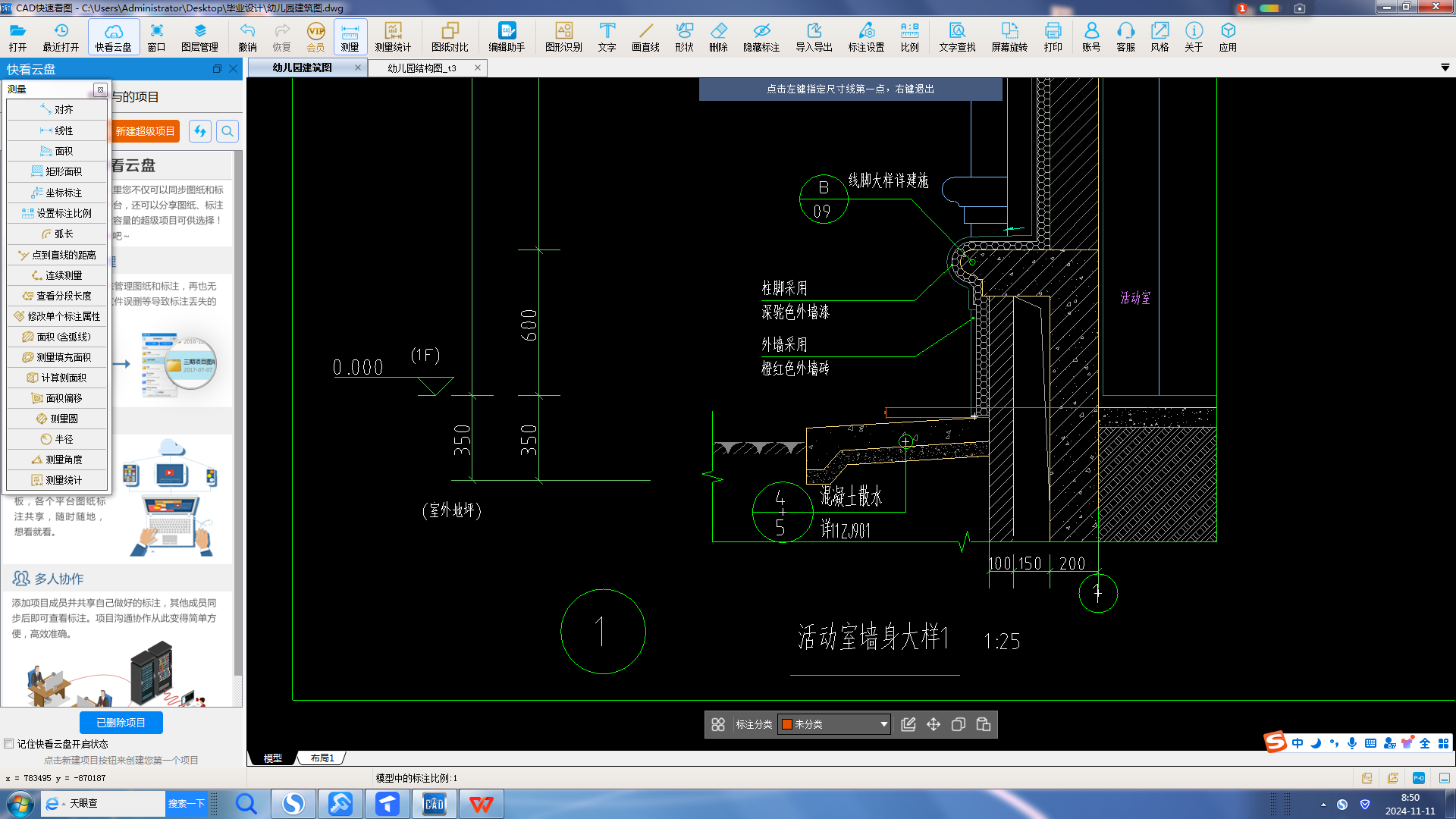Open 导入导出 import export
The height and width of the screenshot is (819, 1456).
point(814,36)
